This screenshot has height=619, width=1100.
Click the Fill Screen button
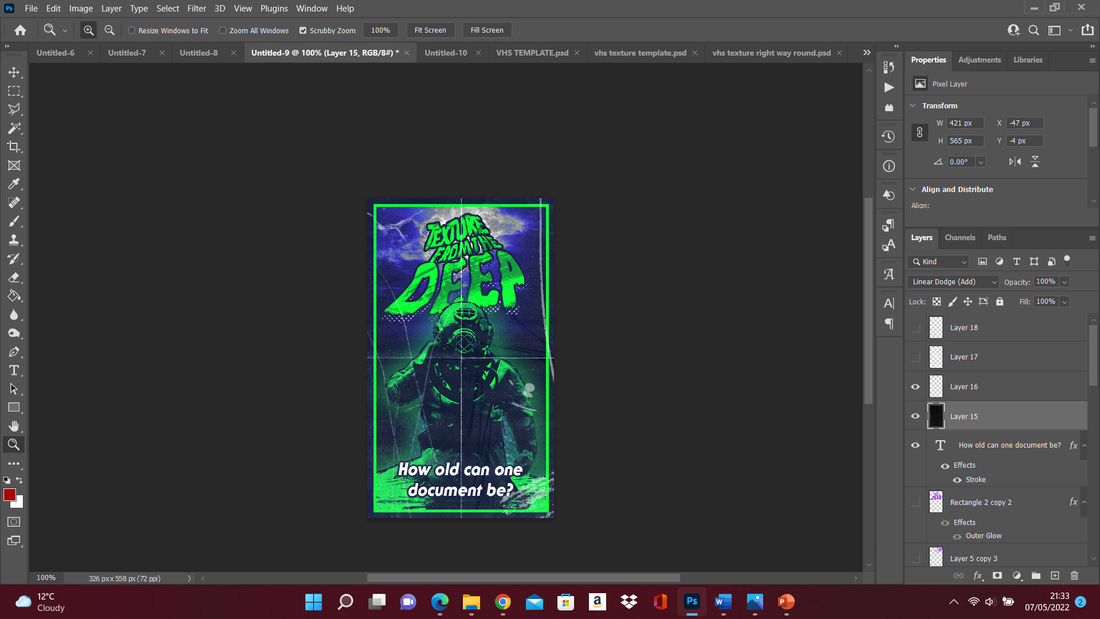(487, 30)
